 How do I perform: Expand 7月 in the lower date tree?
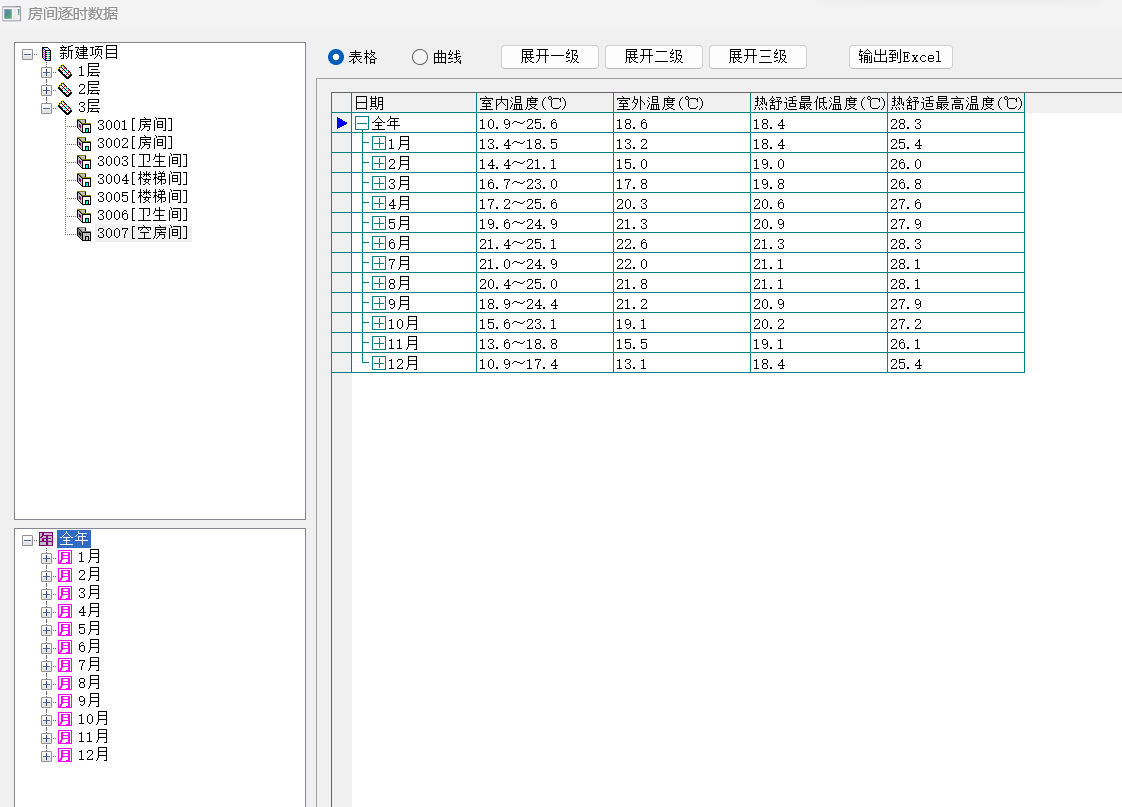[x=46, y=665]
